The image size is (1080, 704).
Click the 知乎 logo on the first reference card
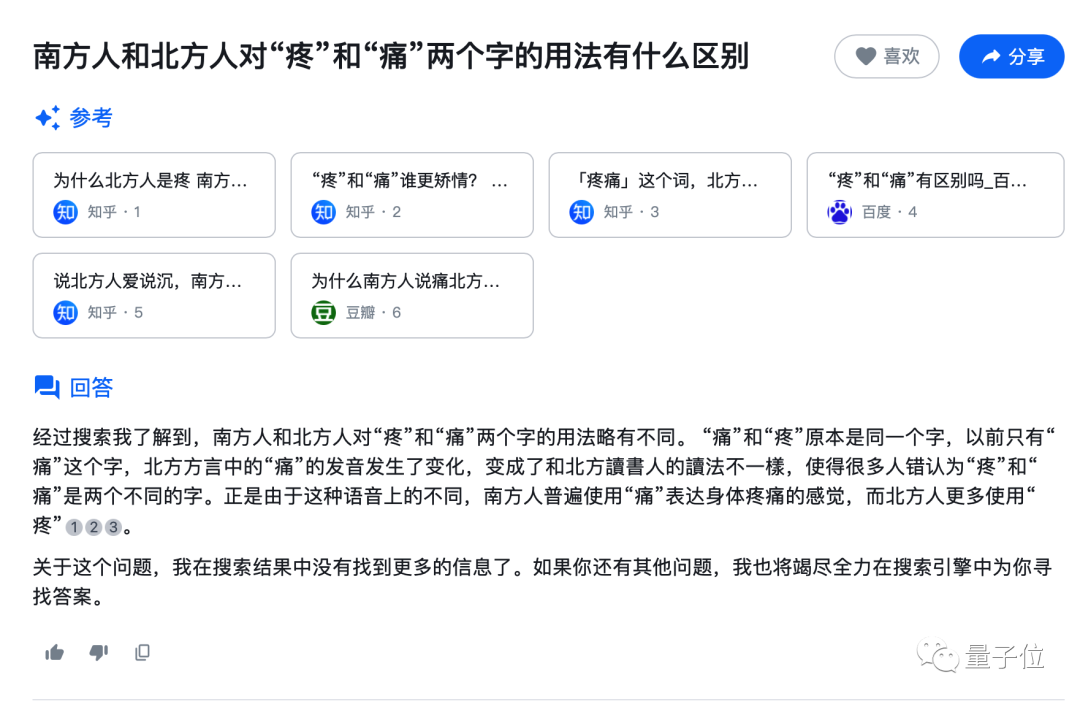[x=65, y=212]
